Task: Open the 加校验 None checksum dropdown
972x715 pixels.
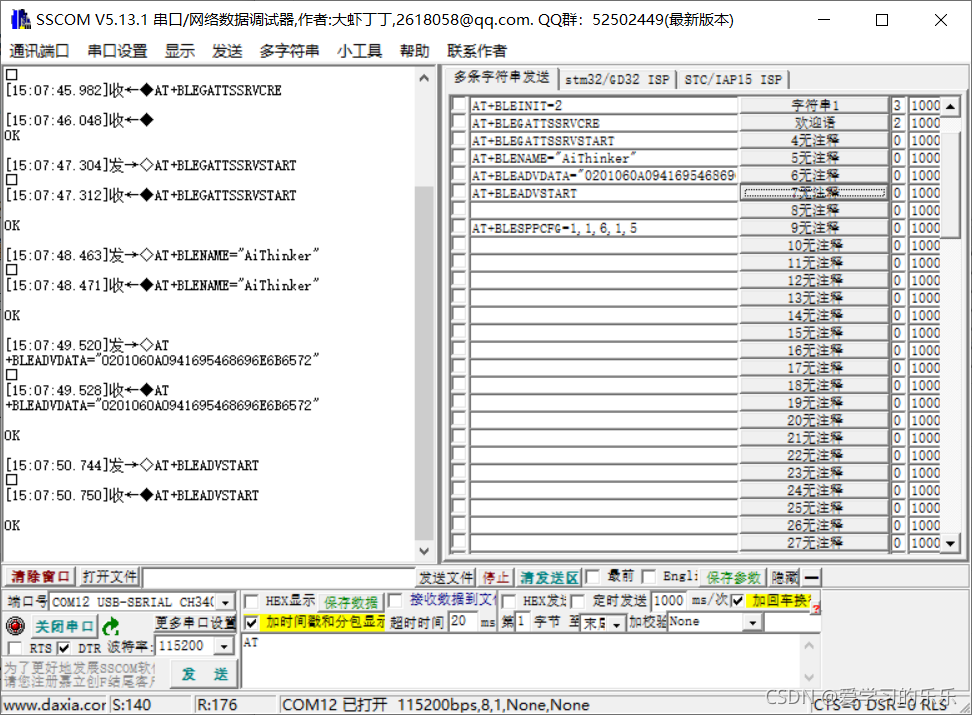Action: (753, 623)
